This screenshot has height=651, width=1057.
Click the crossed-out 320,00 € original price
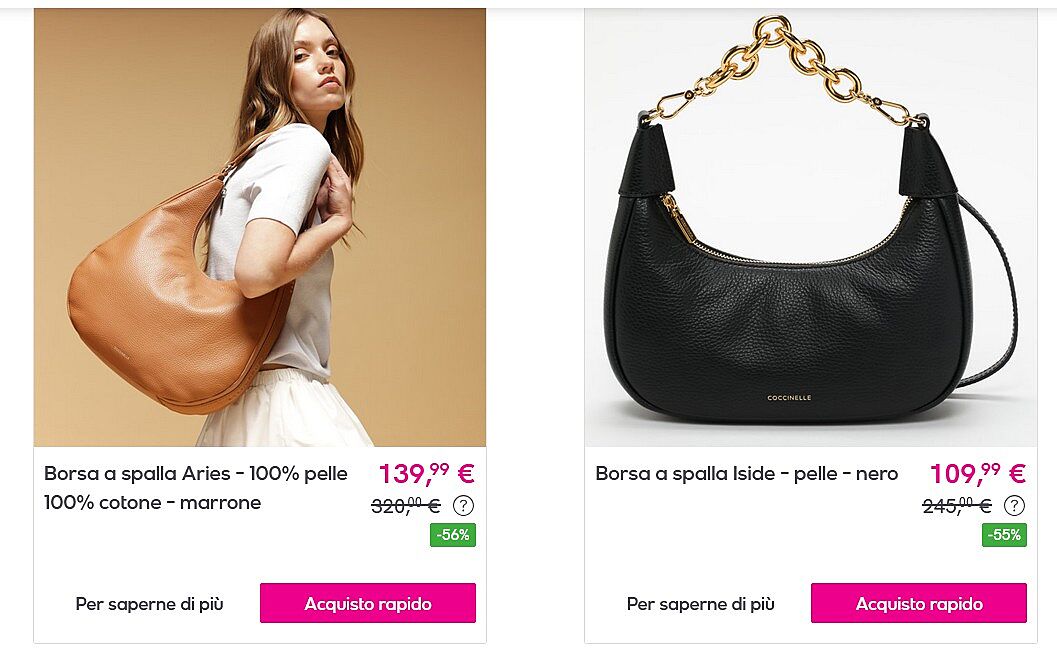(x=406, y=505)
